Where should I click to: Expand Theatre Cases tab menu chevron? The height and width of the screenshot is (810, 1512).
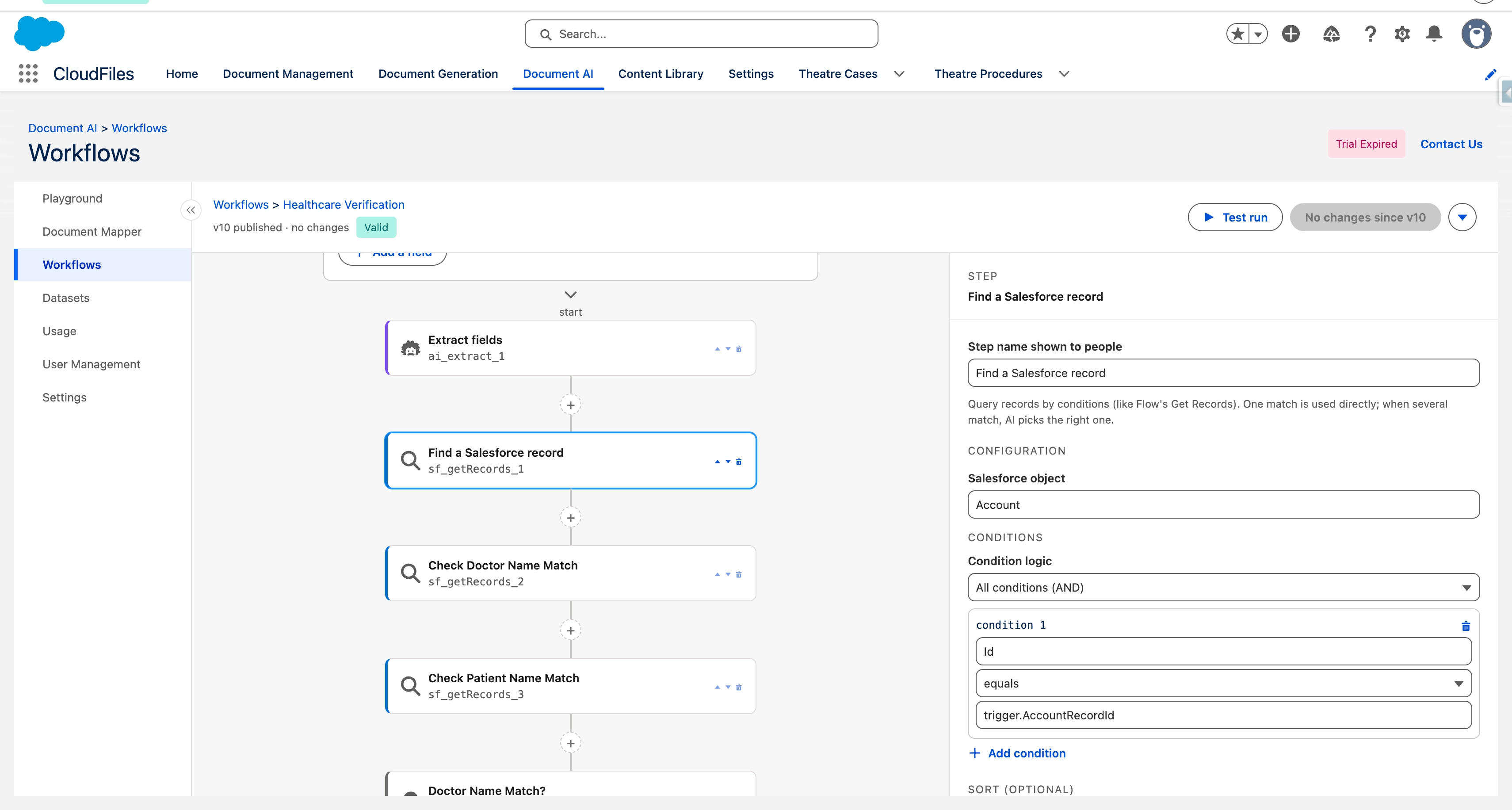point(899,74)
